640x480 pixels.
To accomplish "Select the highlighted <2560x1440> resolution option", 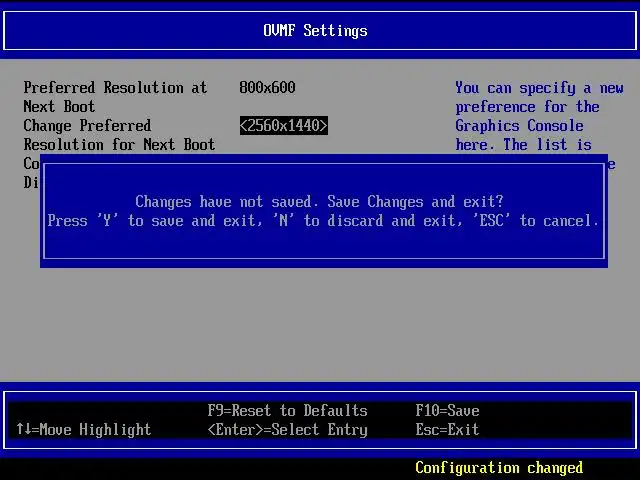I will (x=284, y=125).
